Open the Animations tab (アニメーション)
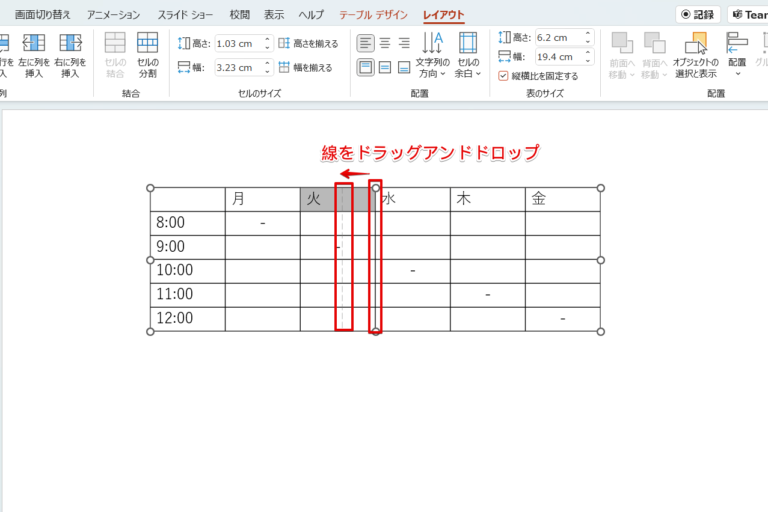Screen dimensions: 768x512 click(x=114, y=15)
